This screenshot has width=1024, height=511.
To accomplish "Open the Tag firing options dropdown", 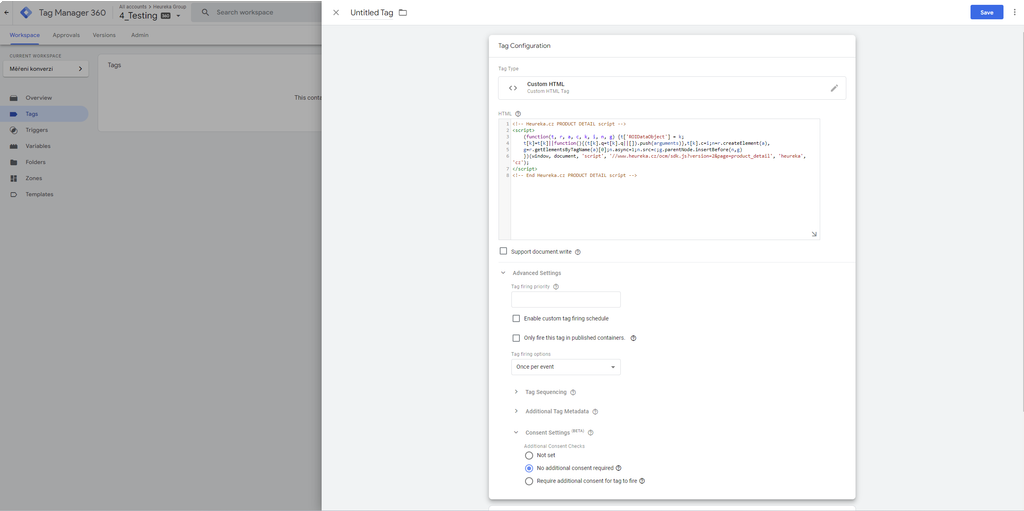I will [566, 367].
